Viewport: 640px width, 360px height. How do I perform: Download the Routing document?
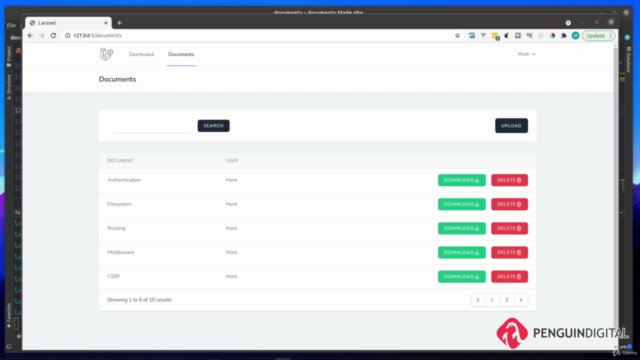462,228
